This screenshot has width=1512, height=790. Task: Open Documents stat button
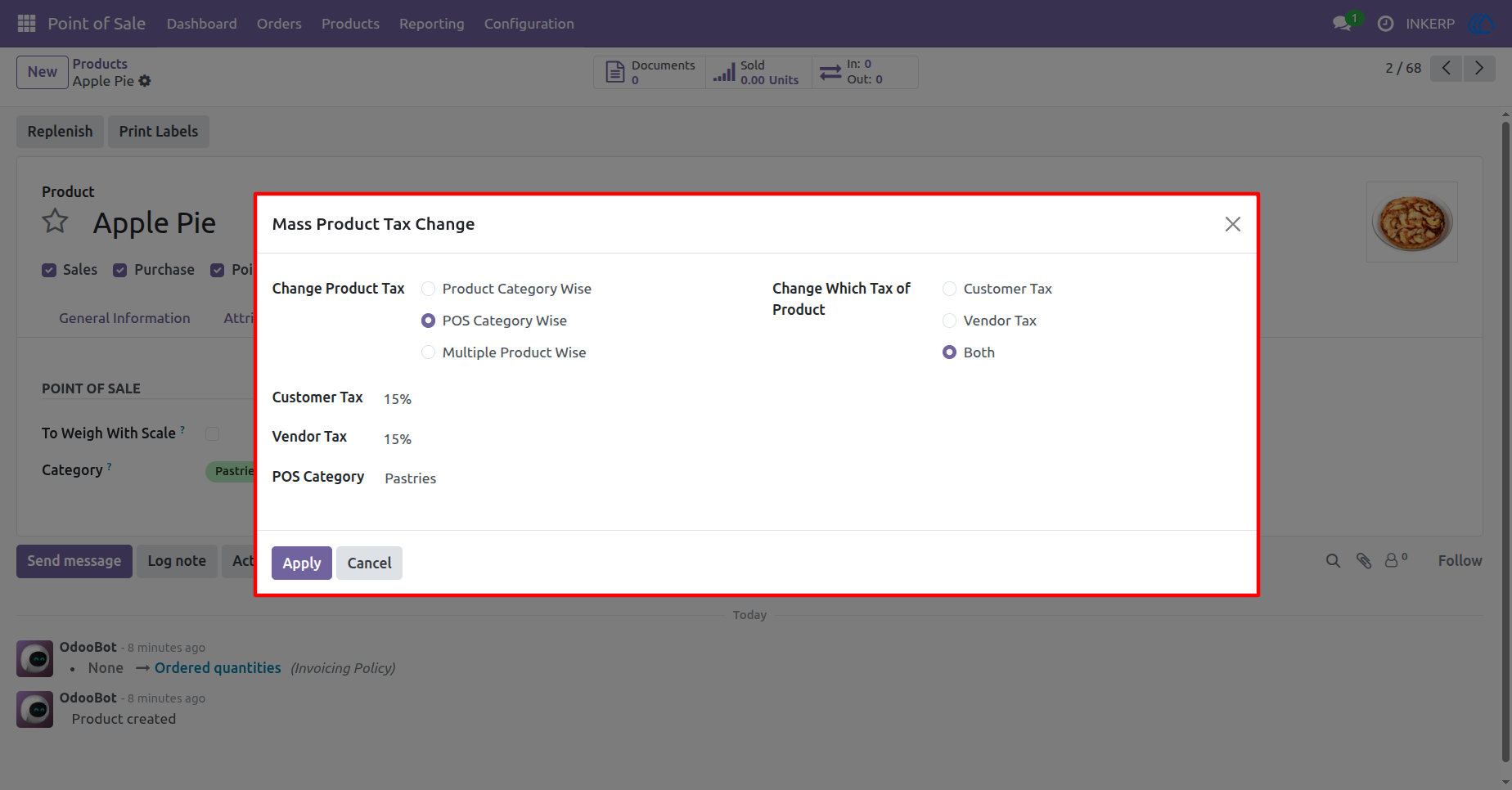click(x=650, y=72)
